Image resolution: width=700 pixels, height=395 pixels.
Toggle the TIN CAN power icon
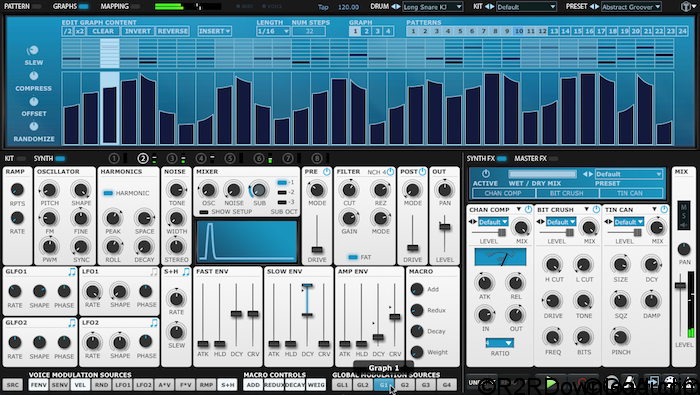(664, 209)
